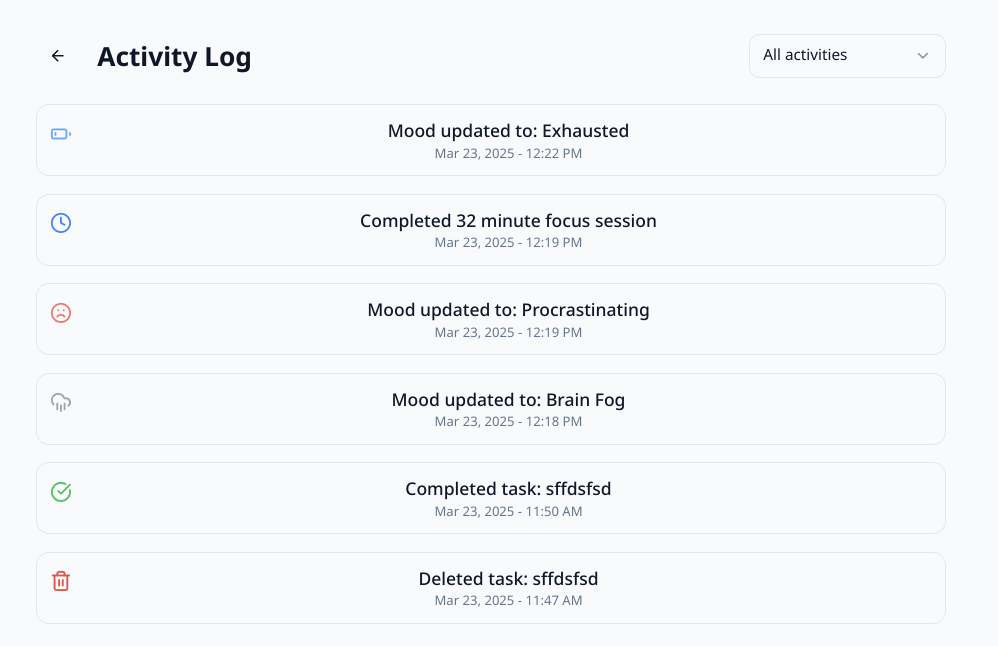Click "Mood updated to: Procrastinating" text
This screenshot has height=646, width=998.
coord(508,310)
